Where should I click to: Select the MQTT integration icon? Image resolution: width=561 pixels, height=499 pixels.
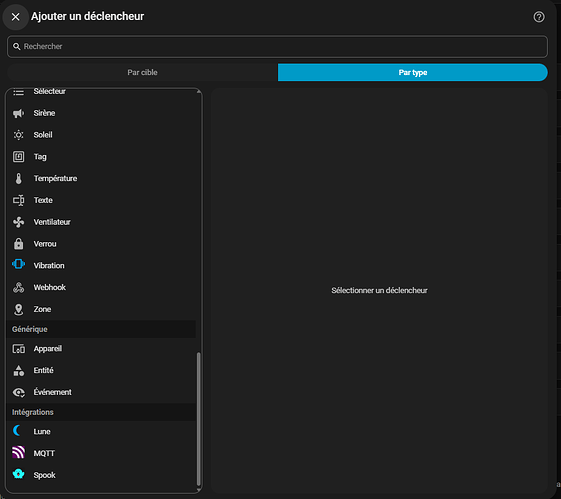coord(19,452)
